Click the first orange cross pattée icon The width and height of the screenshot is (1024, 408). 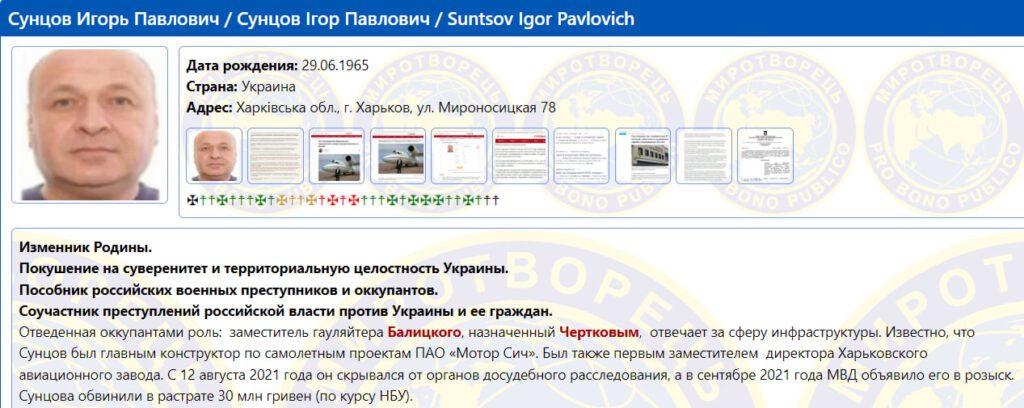(281, 200)
